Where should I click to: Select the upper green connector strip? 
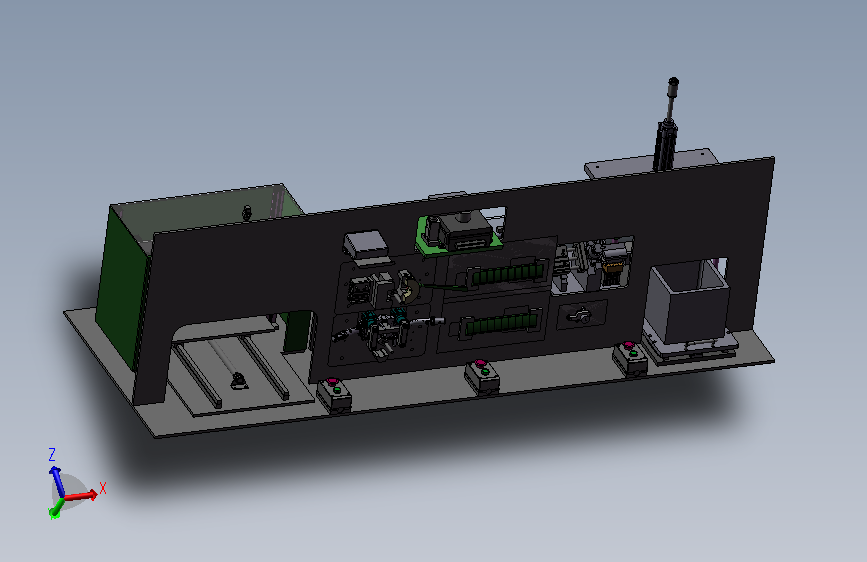(x=507, y=274)
